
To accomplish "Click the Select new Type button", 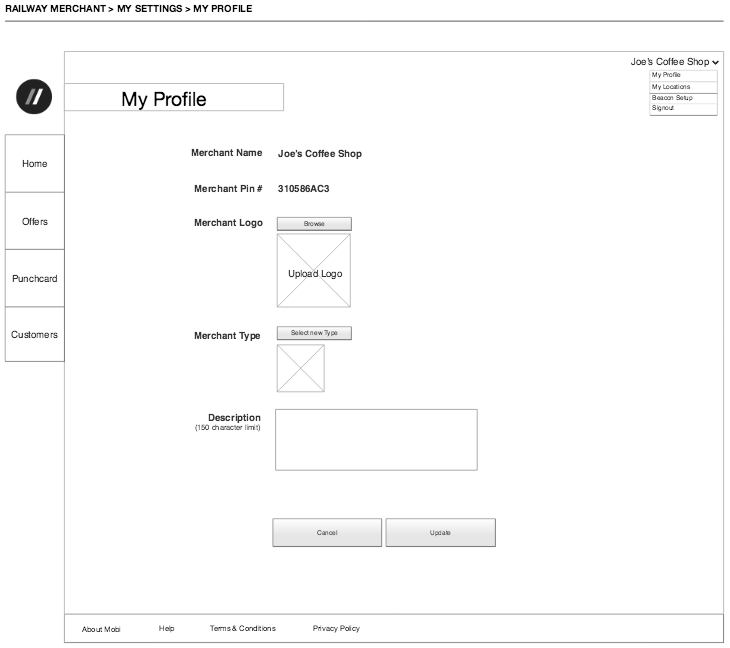I will (314, 333).
